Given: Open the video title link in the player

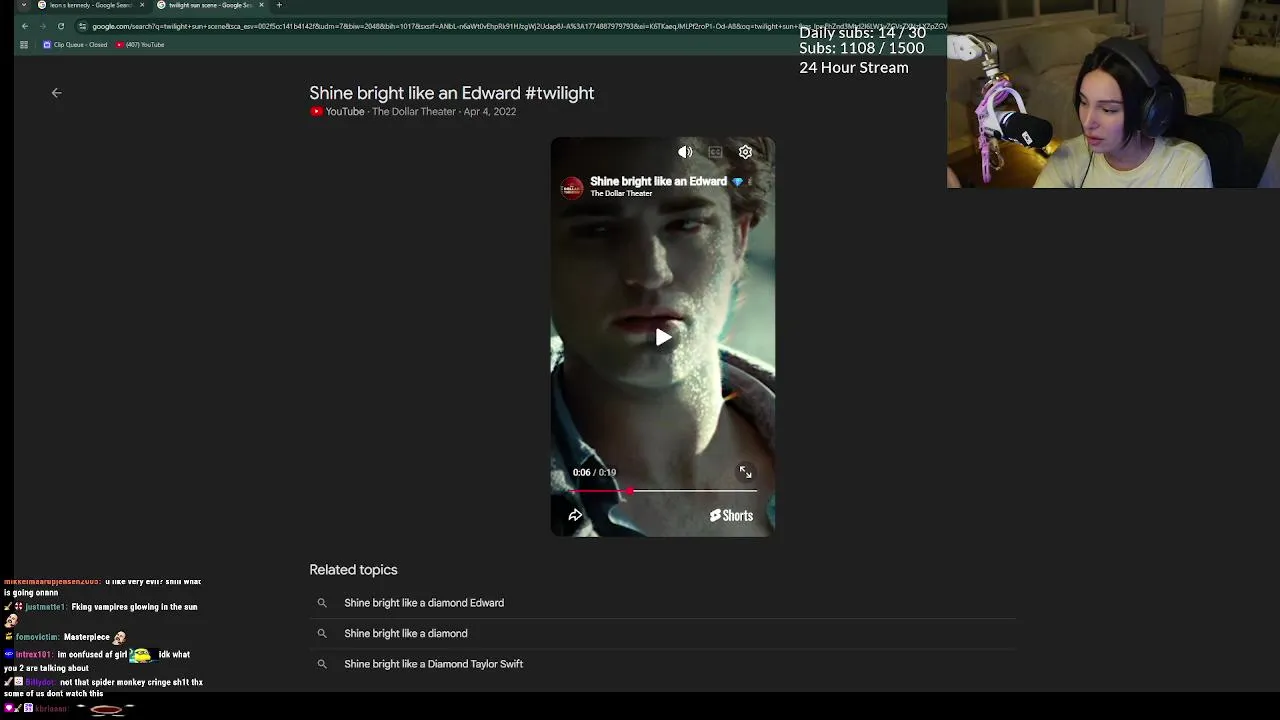Looking at the screenshot, I should click(658, 181).
